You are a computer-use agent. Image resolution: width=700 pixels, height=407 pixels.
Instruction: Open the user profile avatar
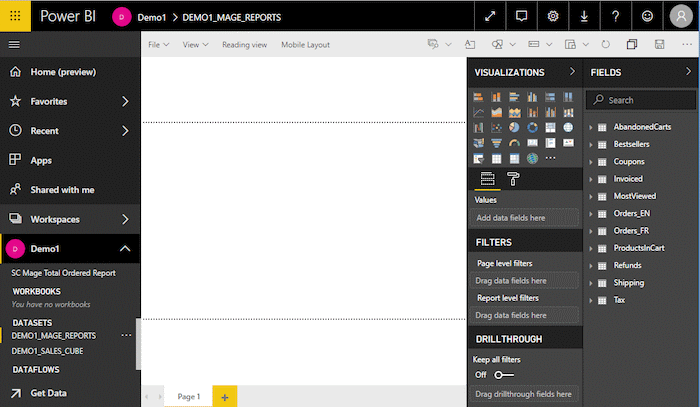681,17
